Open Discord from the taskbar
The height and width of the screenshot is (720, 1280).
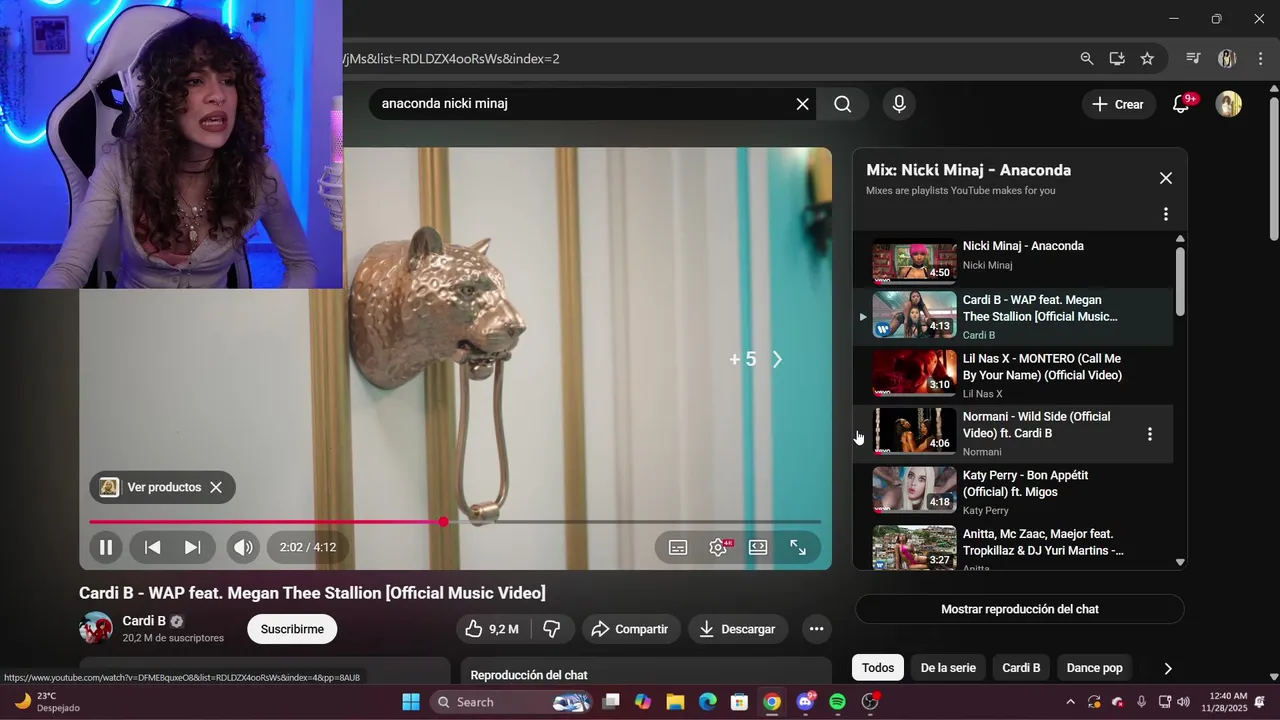click(x=805, y=702)
